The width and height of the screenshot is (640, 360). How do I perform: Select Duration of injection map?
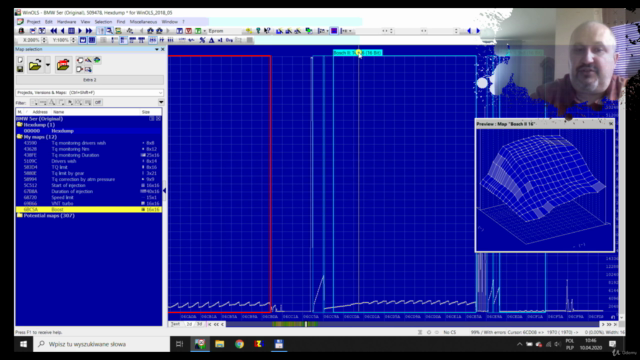coord(89,191)
